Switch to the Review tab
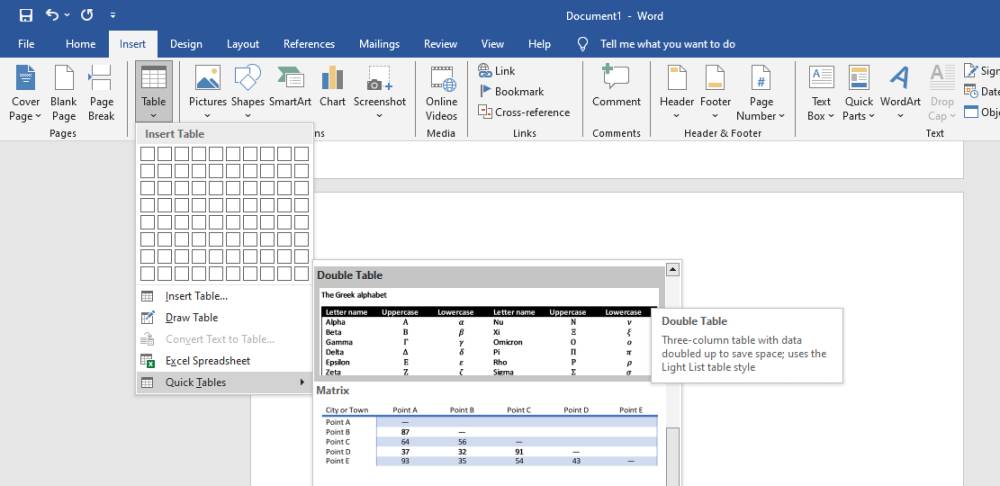This screenshot has height=486, width=1000. [x=441, y=44]
